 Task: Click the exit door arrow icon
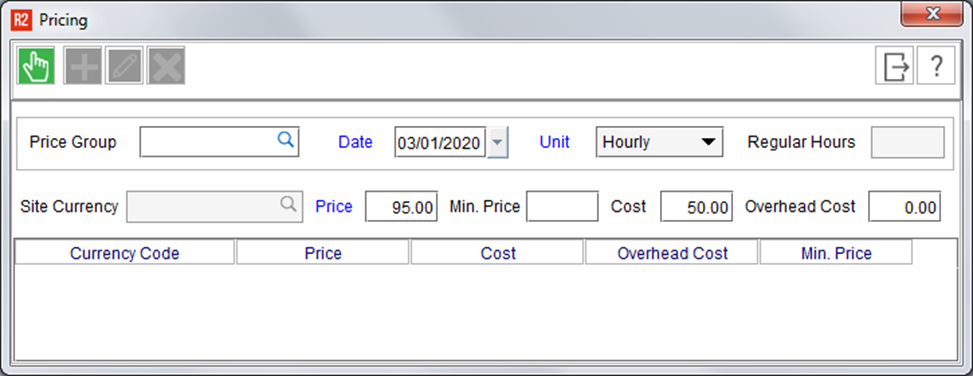coord(895,66)
